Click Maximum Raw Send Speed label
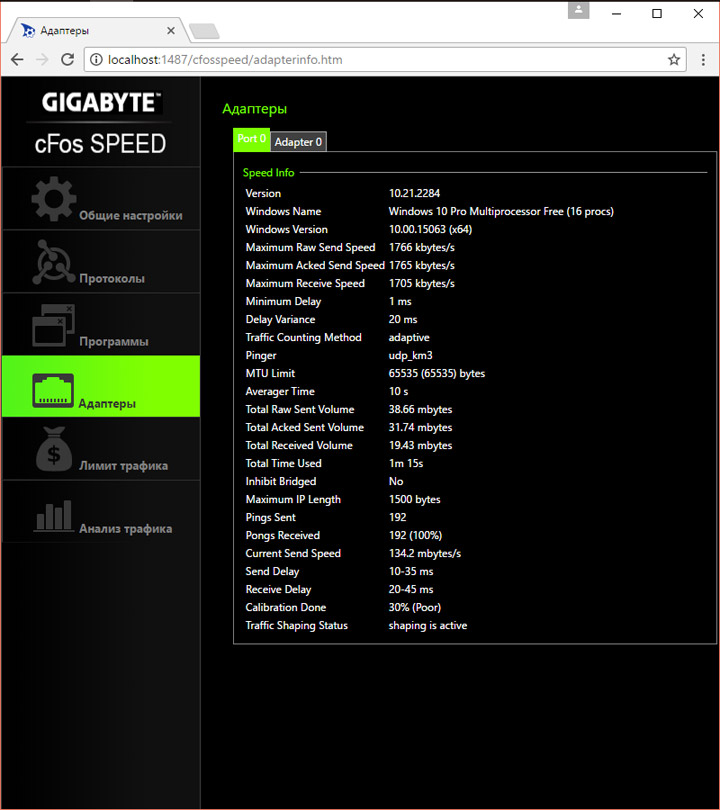Screen dimensions: 720x810 tap(310, 247)
